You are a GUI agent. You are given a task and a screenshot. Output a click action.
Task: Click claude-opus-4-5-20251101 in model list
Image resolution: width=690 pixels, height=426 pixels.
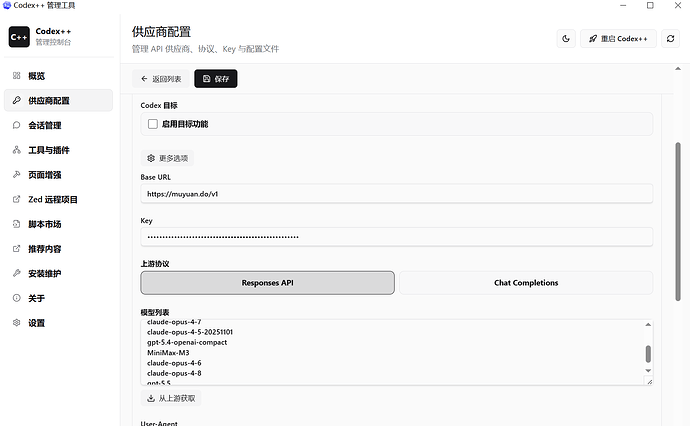point(190,332)
